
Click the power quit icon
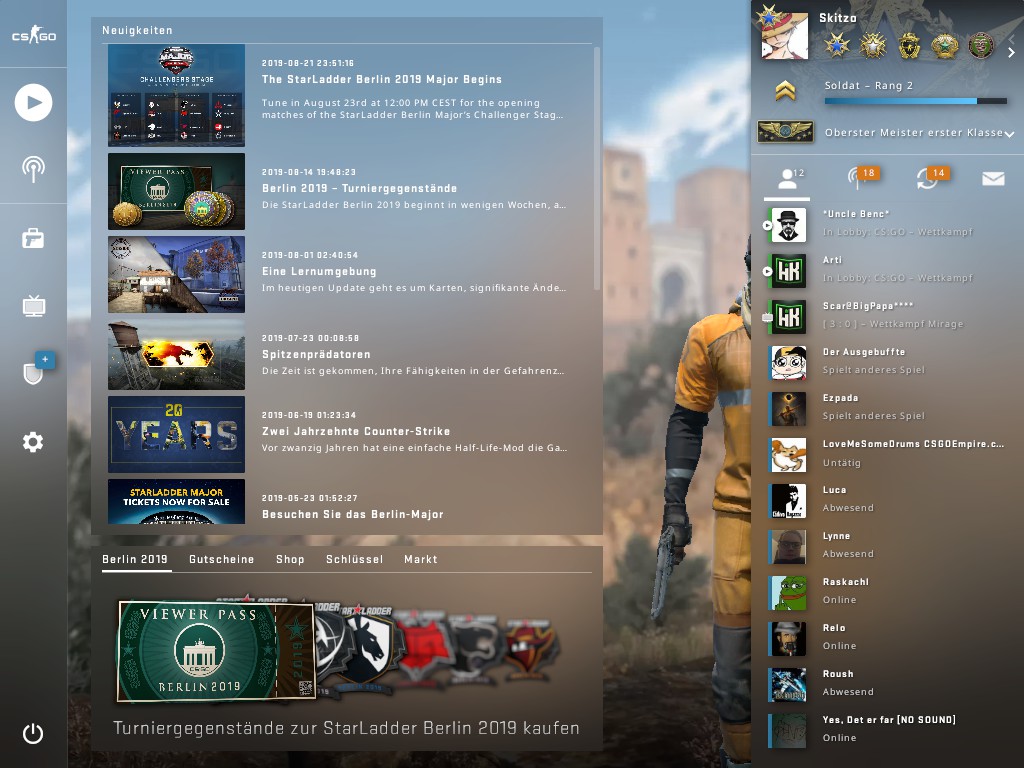pyautogui.click(x=33, y=733)
